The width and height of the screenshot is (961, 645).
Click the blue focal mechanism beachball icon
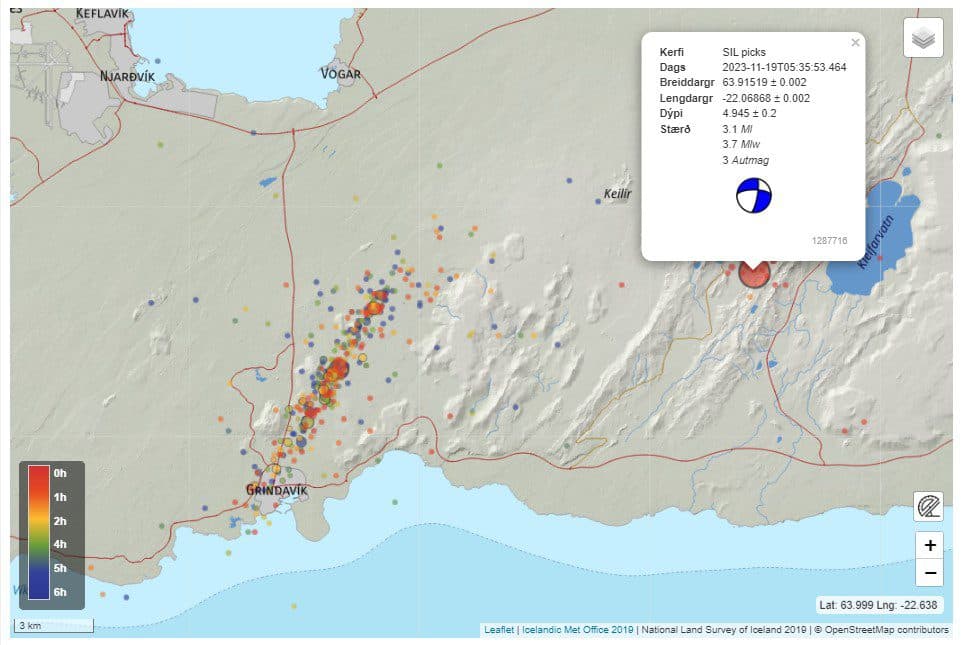(754, 195)
